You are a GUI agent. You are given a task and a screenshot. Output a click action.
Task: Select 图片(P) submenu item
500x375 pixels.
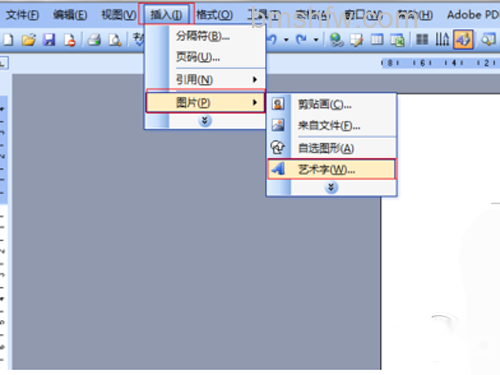point(205,102)
